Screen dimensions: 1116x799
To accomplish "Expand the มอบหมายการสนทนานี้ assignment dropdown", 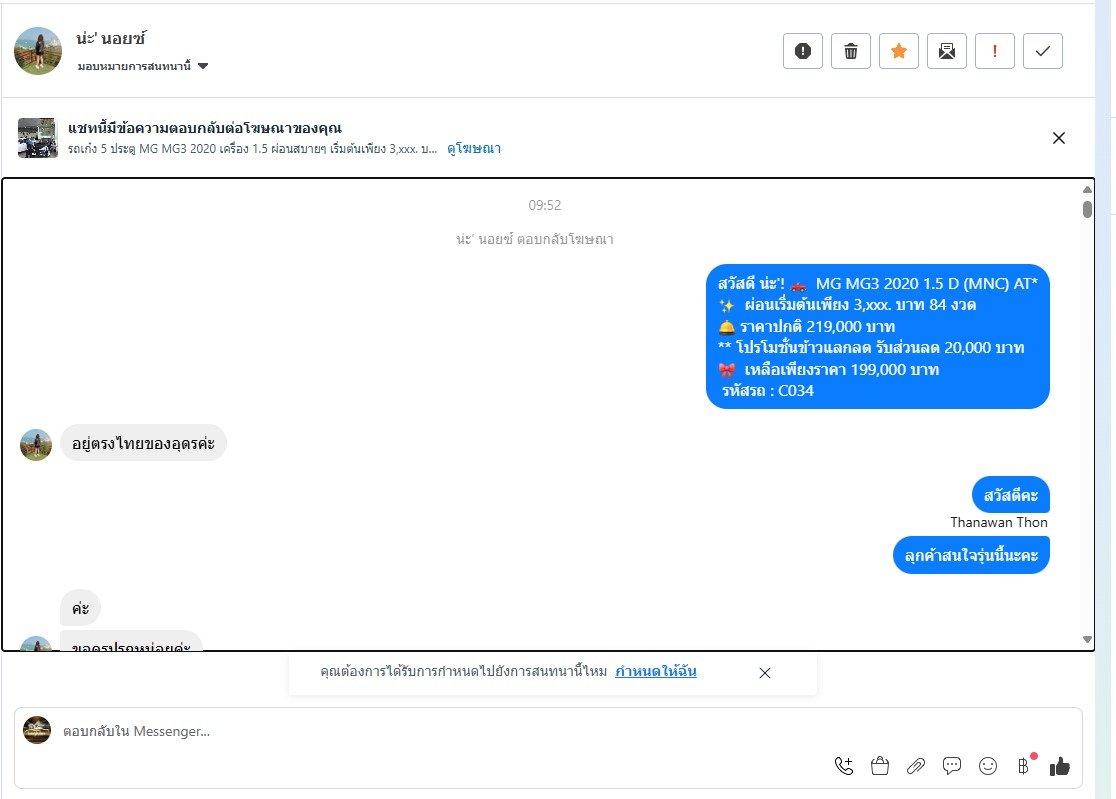I will tap(142, 66).
